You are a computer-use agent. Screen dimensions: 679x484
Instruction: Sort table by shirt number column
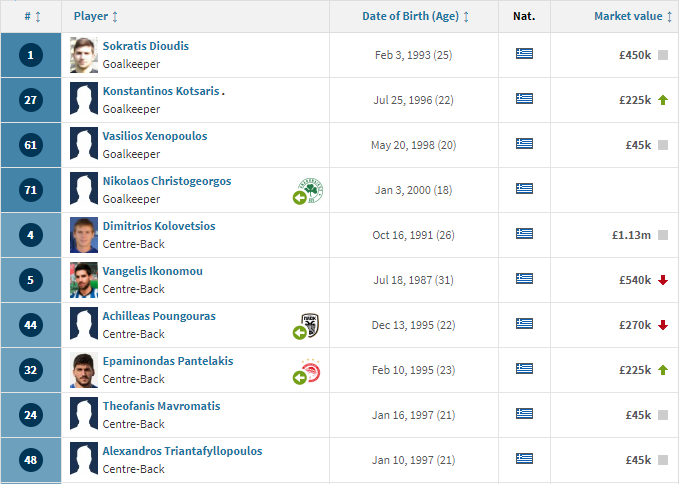(x=32, y=16)
